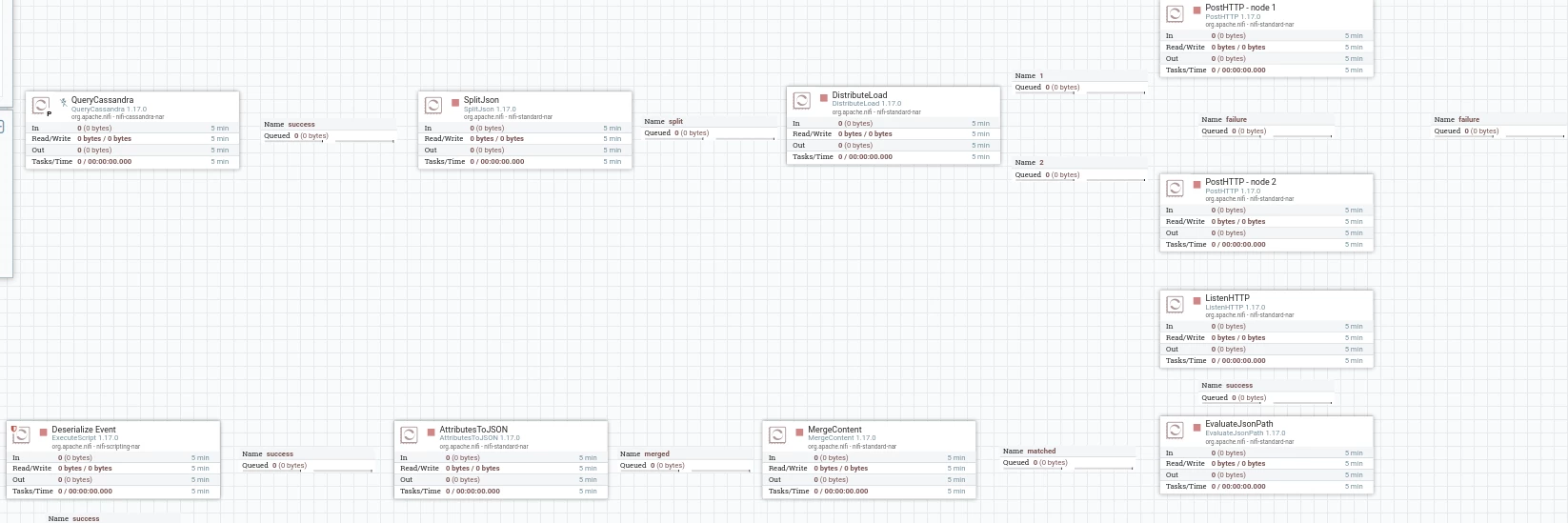Select the DistributeLoad processor title
1568x523 pixels.
pyautogui.click(x=859, y=95)
